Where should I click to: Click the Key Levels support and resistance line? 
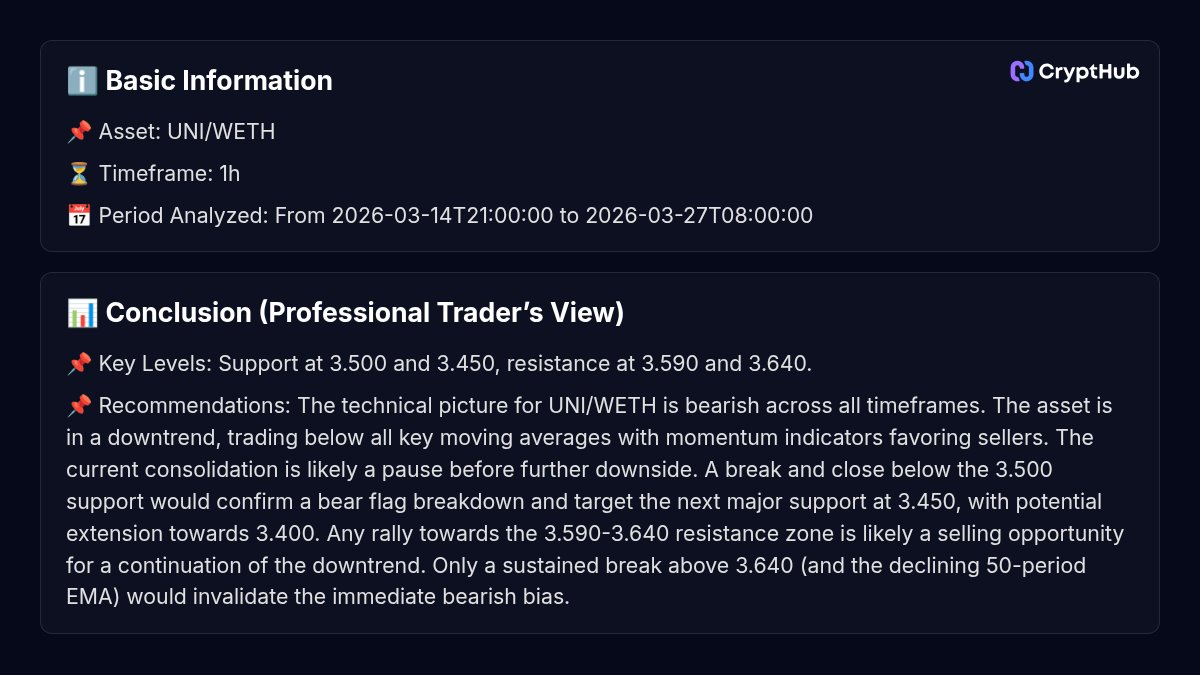[455, 364]
